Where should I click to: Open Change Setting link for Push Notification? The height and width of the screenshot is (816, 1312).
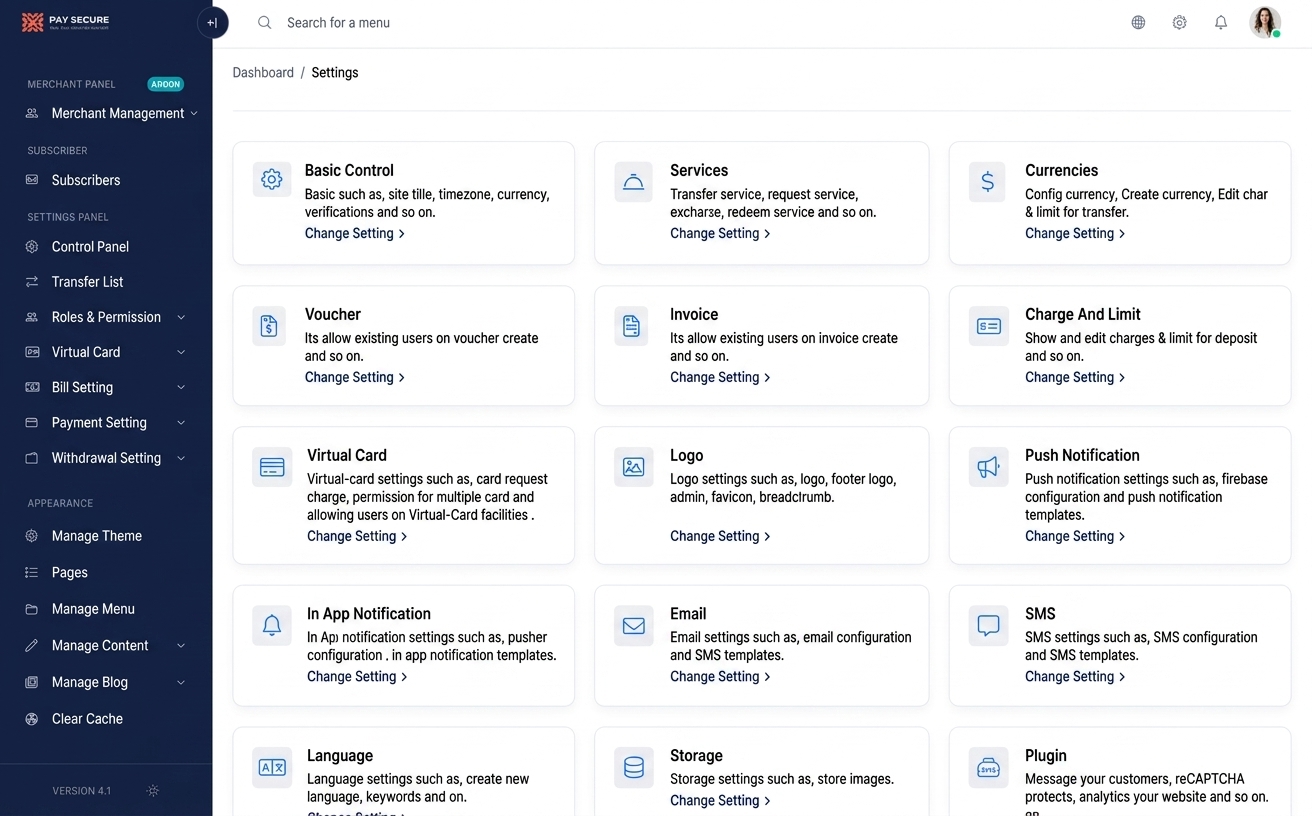click(1075, 536)
